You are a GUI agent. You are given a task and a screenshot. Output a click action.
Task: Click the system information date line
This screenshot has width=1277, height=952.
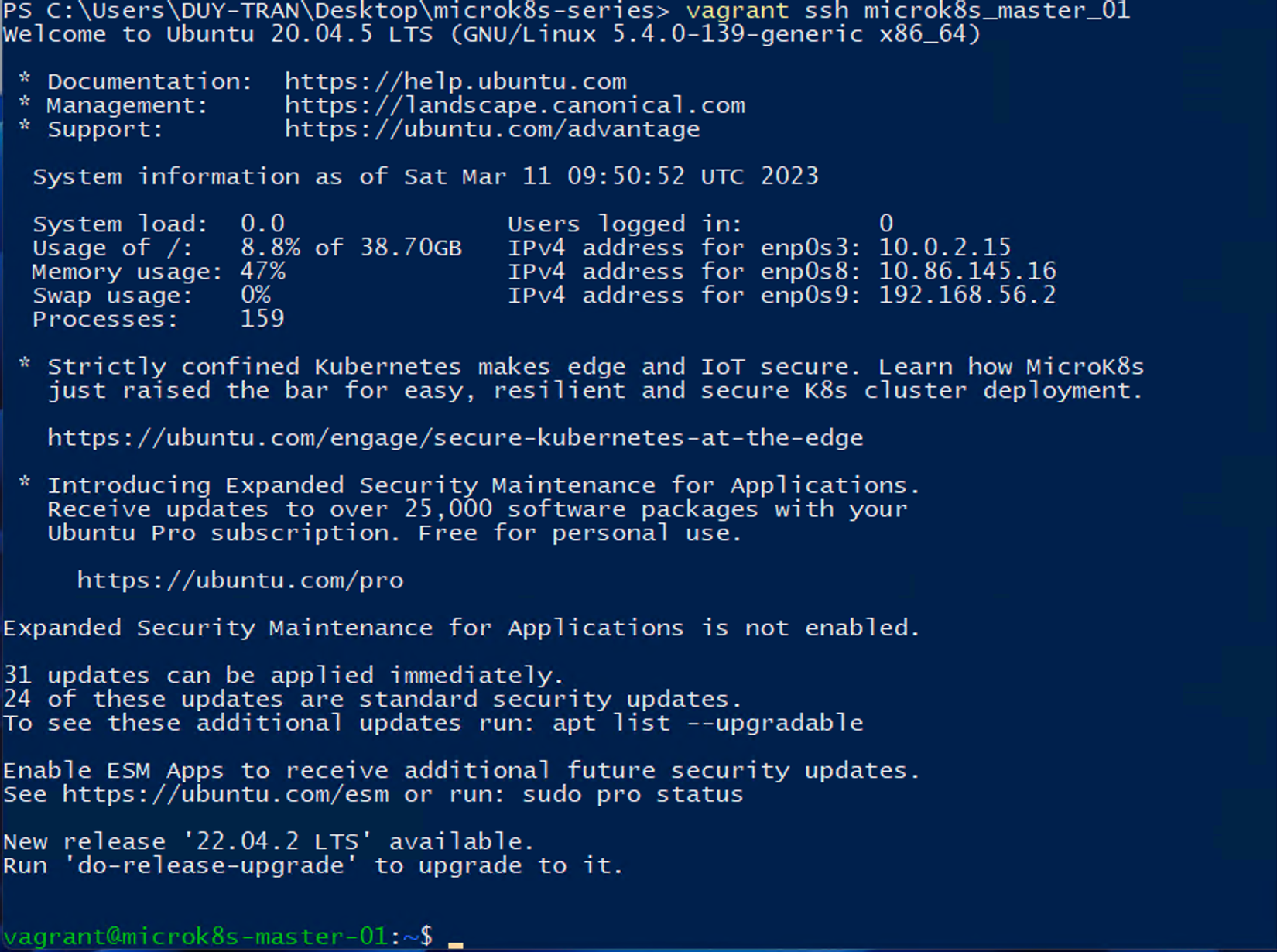pos(425,176)
